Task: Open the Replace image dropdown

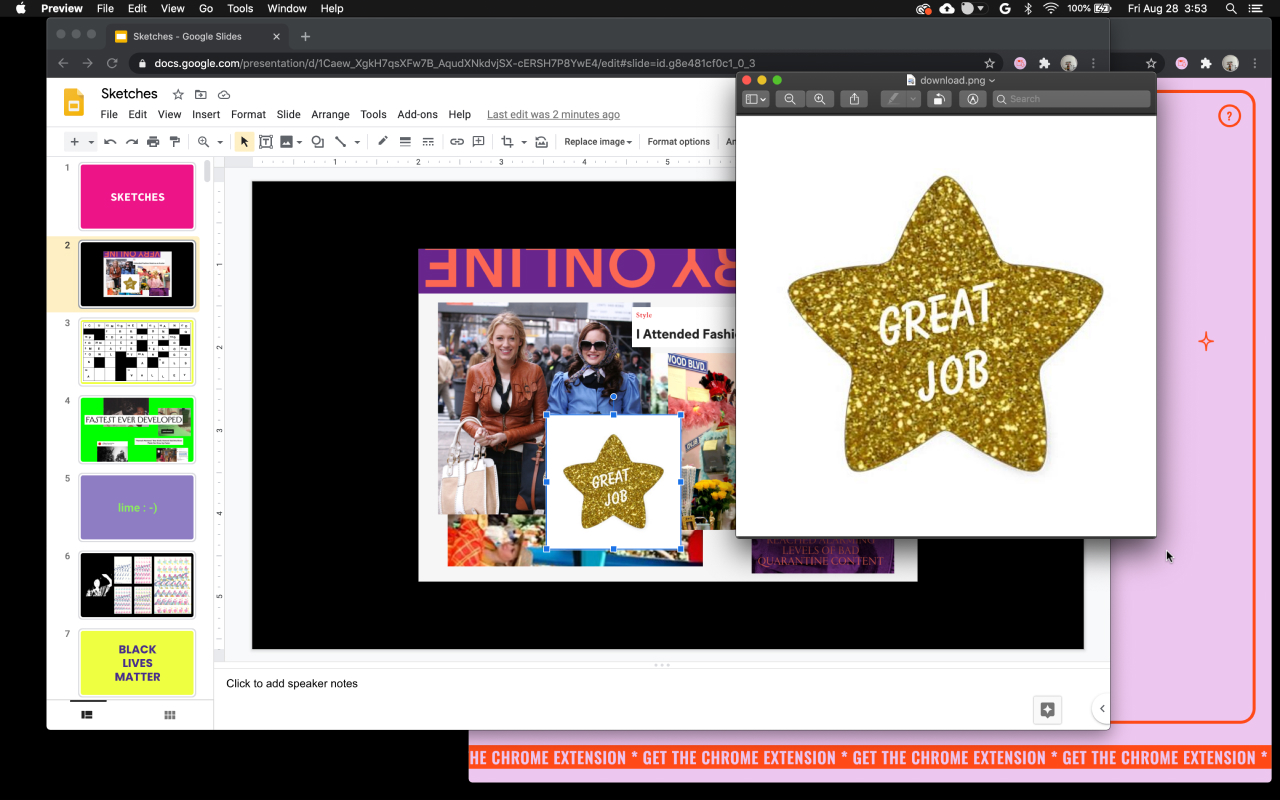Action: [598, 142]
